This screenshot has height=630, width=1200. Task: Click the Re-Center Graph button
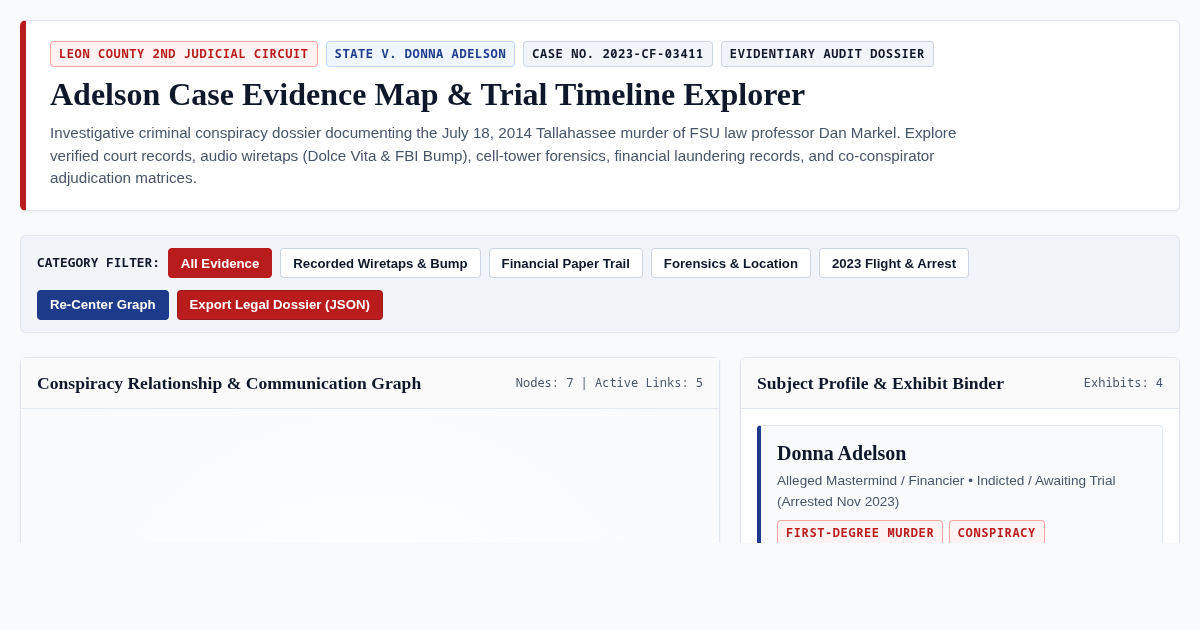click(x=103, y=305)
